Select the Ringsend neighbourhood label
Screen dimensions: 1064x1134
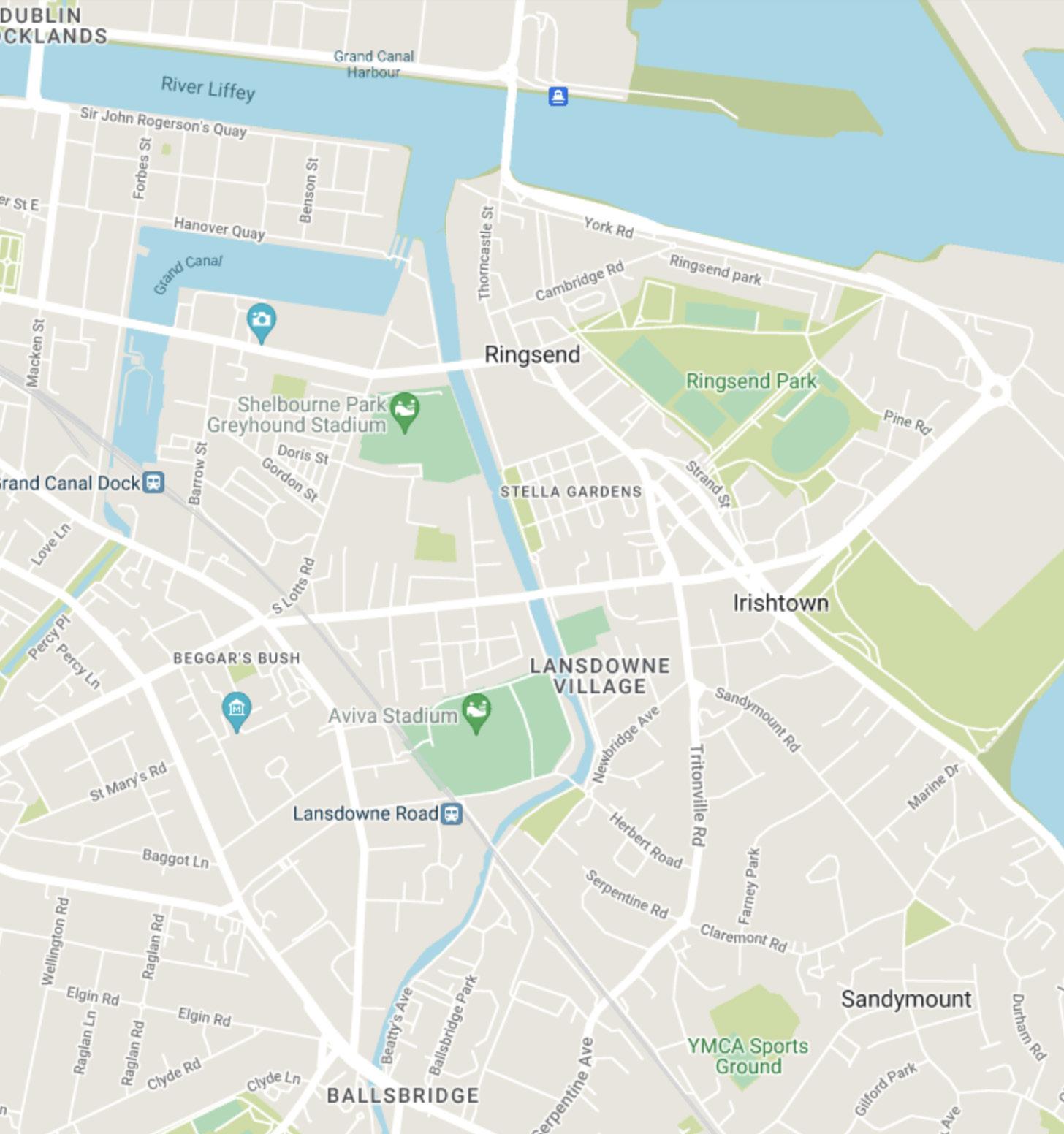coord(532,354)
